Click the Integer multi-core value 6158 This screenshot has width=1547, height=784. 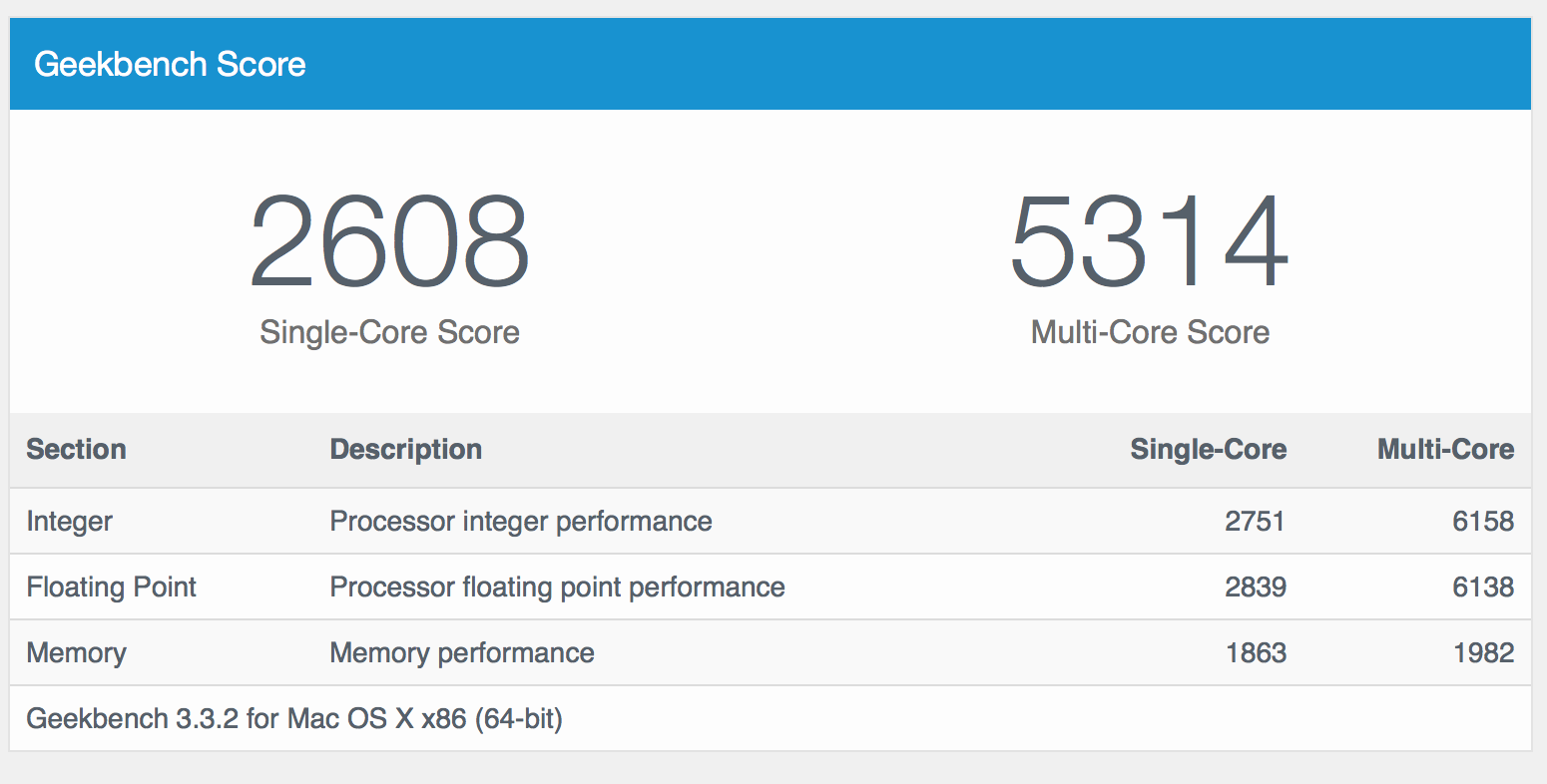point(1483,521)
